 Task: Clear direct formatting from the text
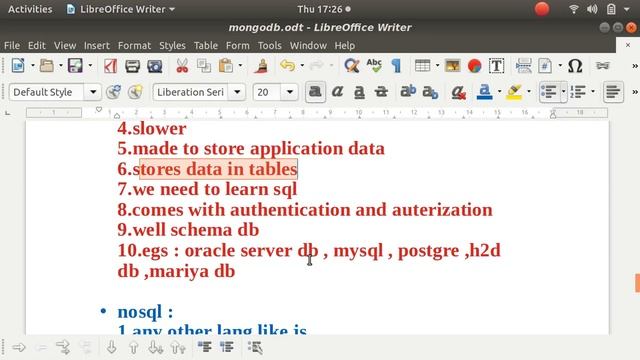point(458,92)
